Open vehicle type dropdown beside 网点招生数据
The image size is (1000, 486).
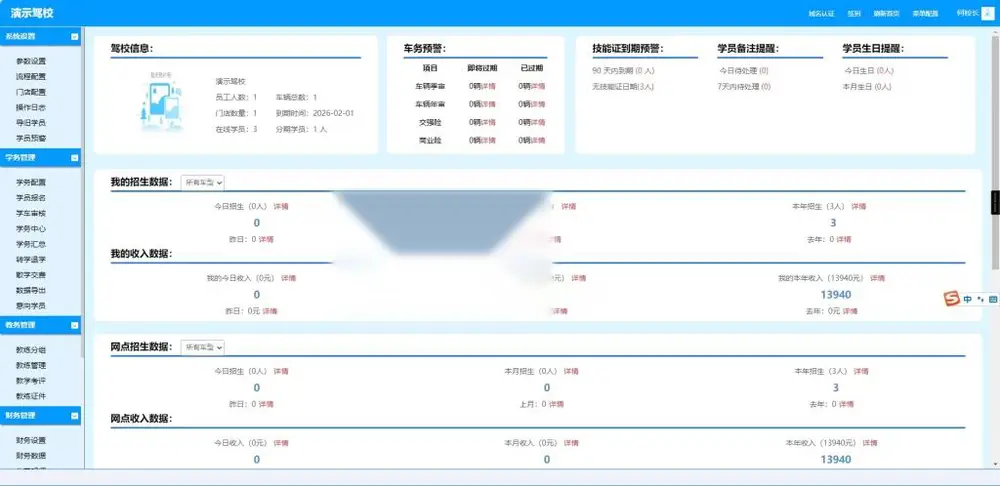click(x=203, y=347)
